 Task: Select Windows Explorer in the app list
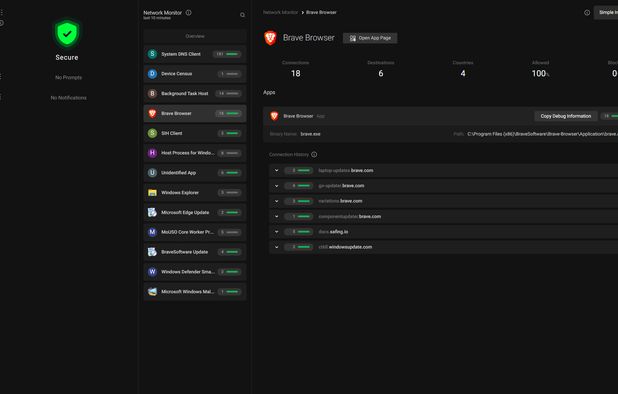[195, 193]
